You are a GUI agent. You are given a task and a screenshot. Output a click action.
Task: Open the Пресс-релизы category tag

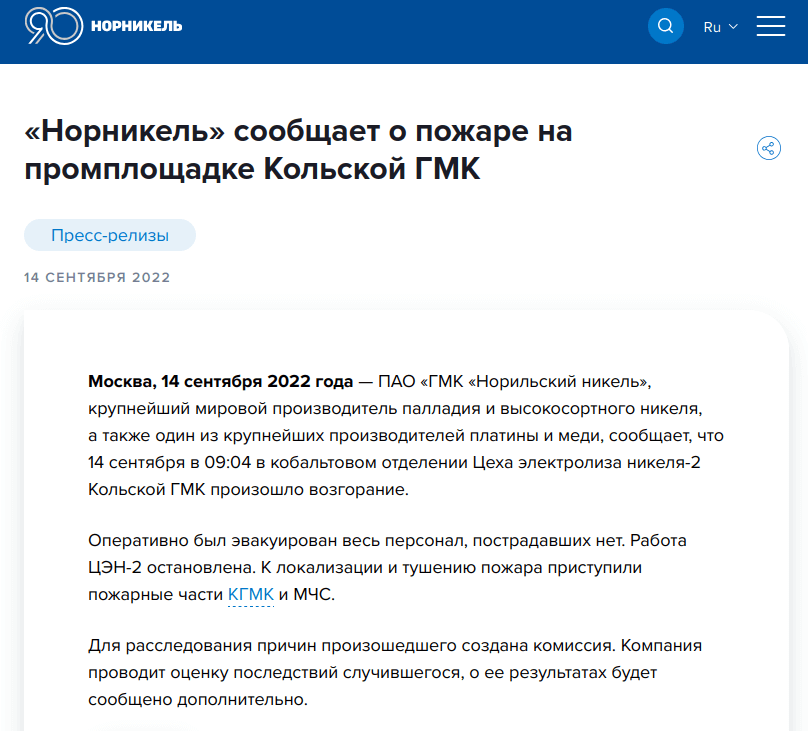click(110, 235)
